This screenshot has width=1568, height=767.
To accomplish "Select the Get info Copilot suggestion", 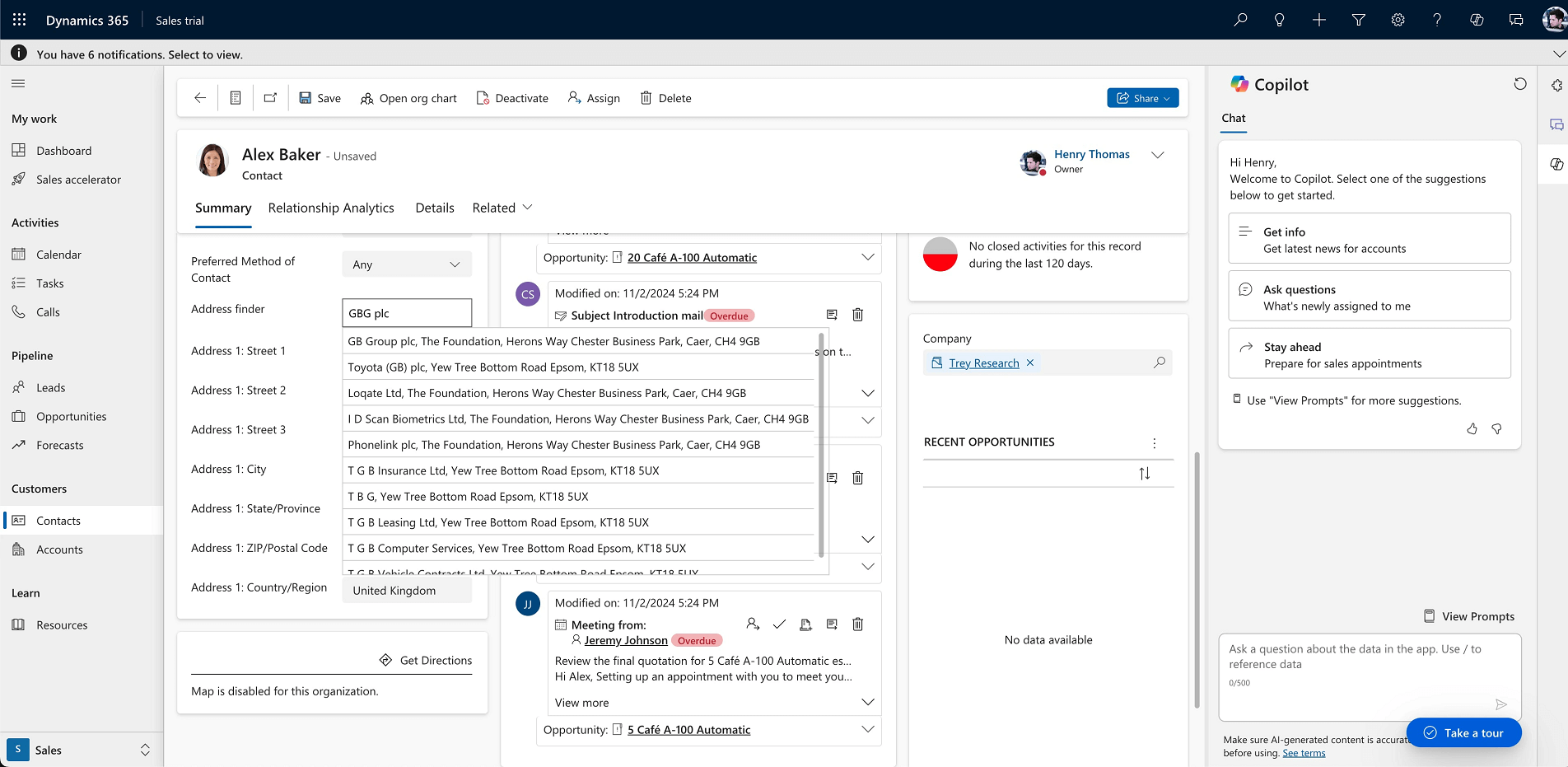I will point(1370,239).
